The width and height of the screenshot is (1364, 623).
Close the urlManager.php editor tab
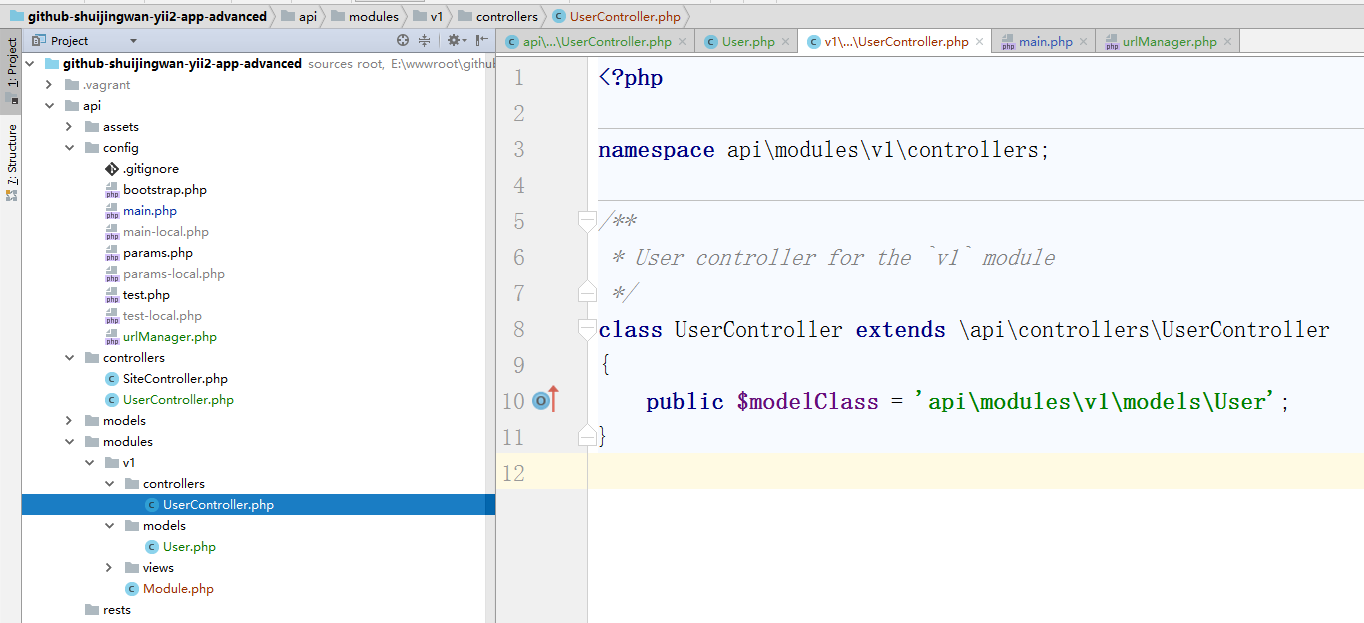coord(1227,42)
